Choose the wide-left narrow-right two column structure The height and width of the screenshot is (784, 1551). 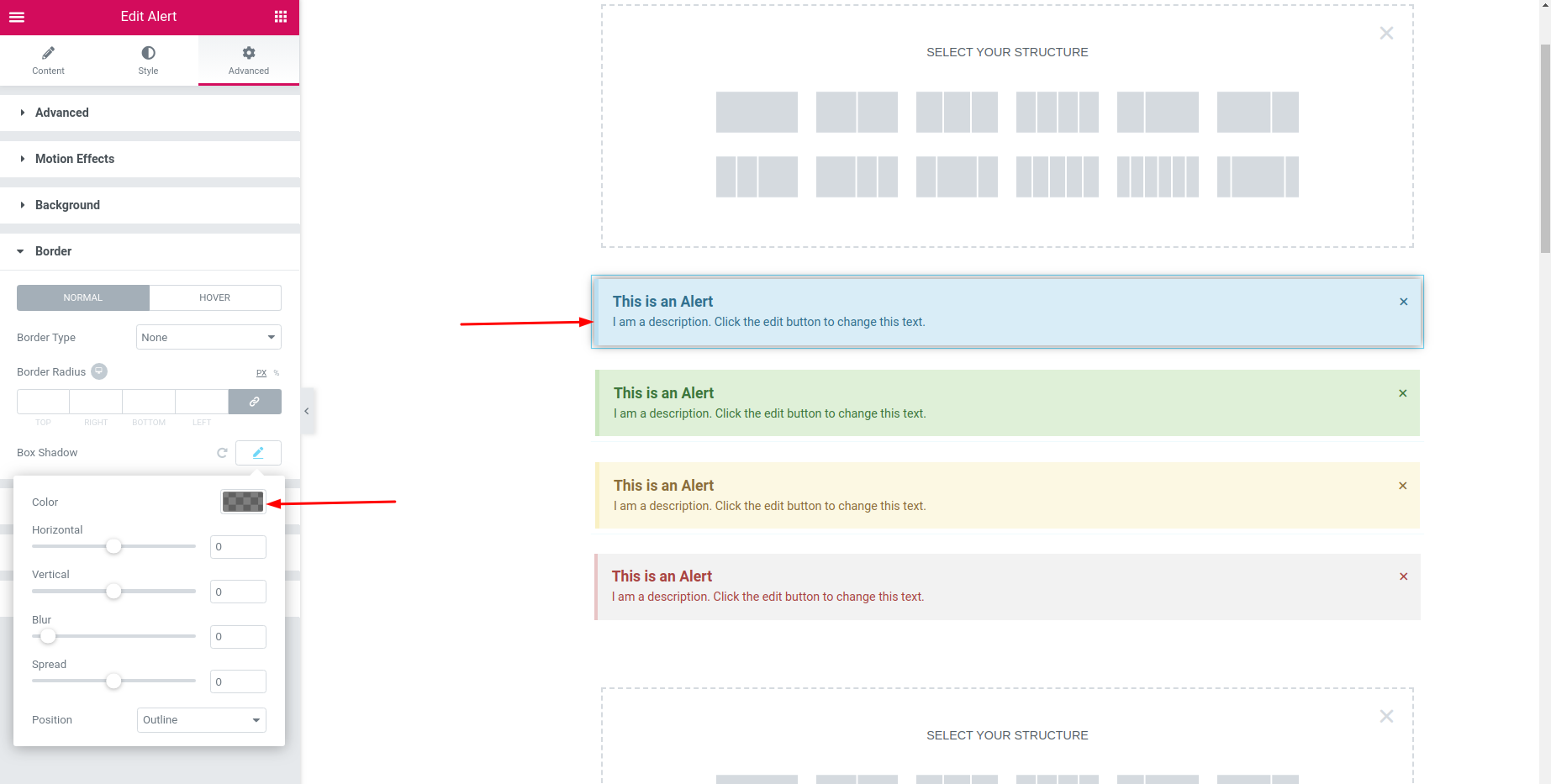1258,112
